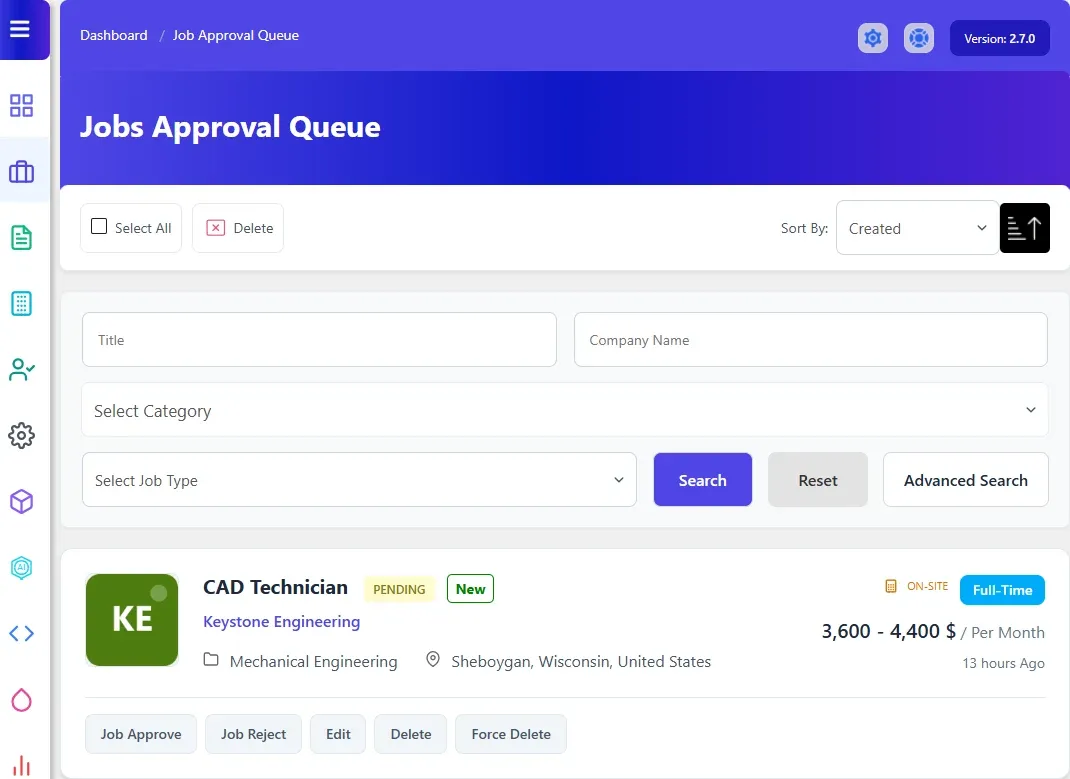Image resolution: width=1070 pixels, height=779 pixels.
Task: Click Job Reject for CAD Technician
Action: [x=253, y=734]
